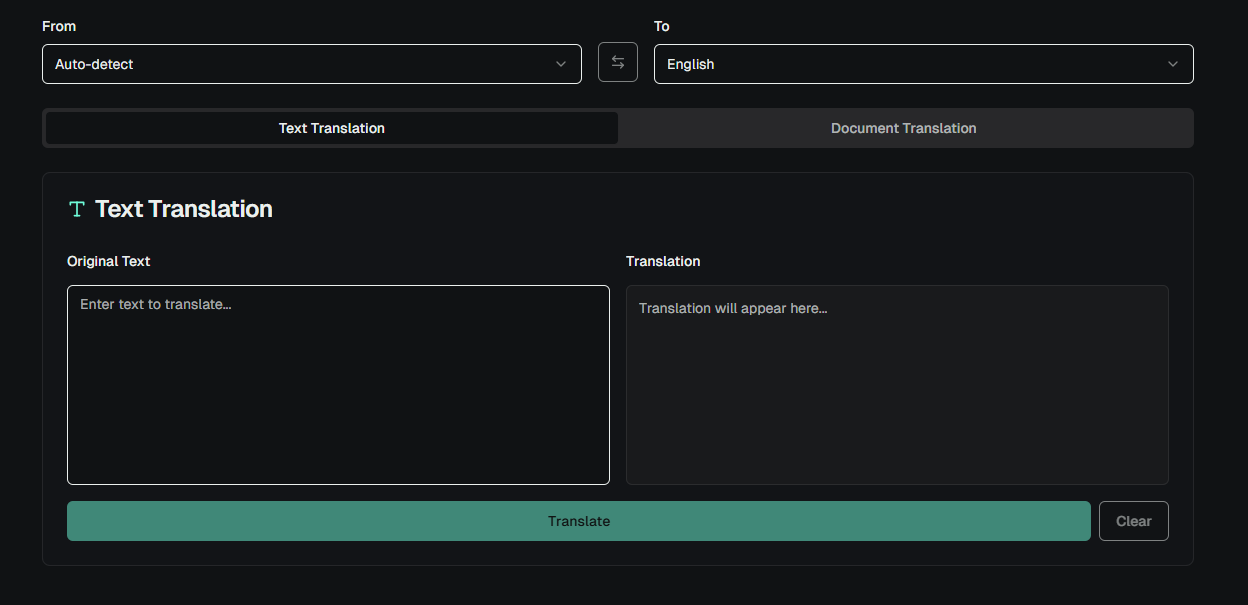Viewport: 1248px width, 605px height.
Task: Open the Auto-detect source language dropdown
Action: (x=300, y=64)
